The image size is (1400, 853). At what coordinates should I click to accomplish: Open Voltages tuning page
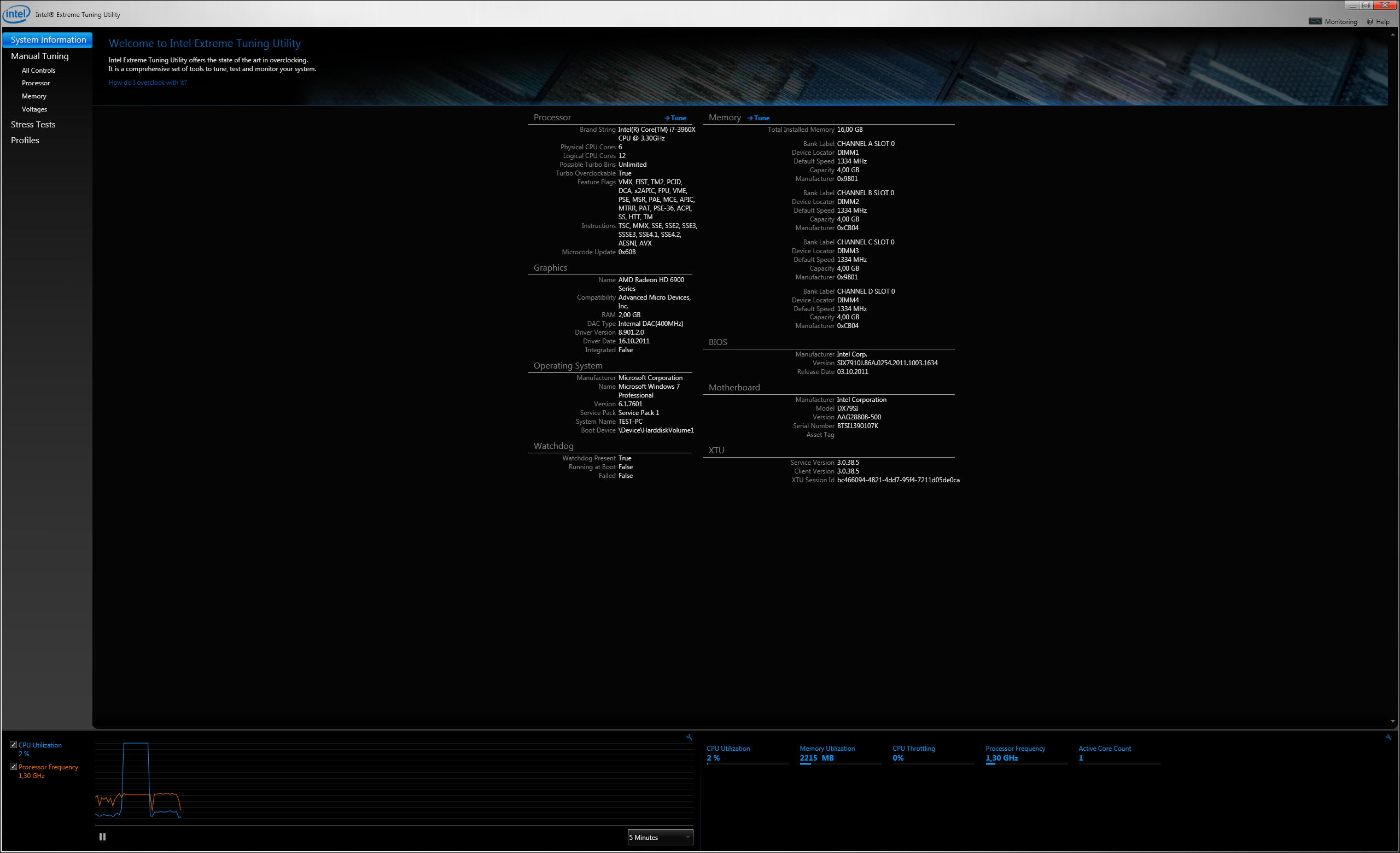34,109
